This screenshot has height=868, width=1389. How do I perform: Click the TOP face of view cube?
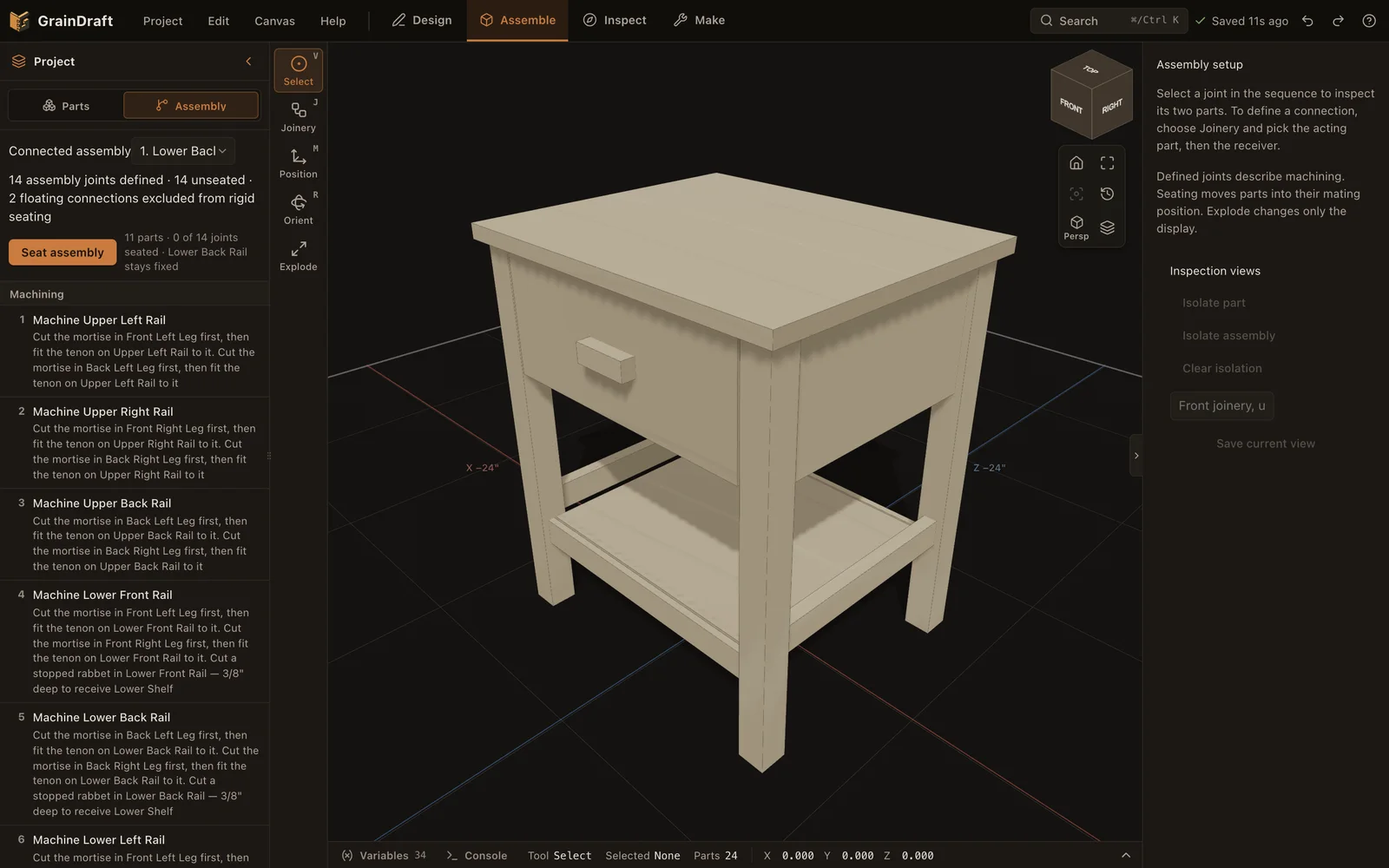point(1091,69)
